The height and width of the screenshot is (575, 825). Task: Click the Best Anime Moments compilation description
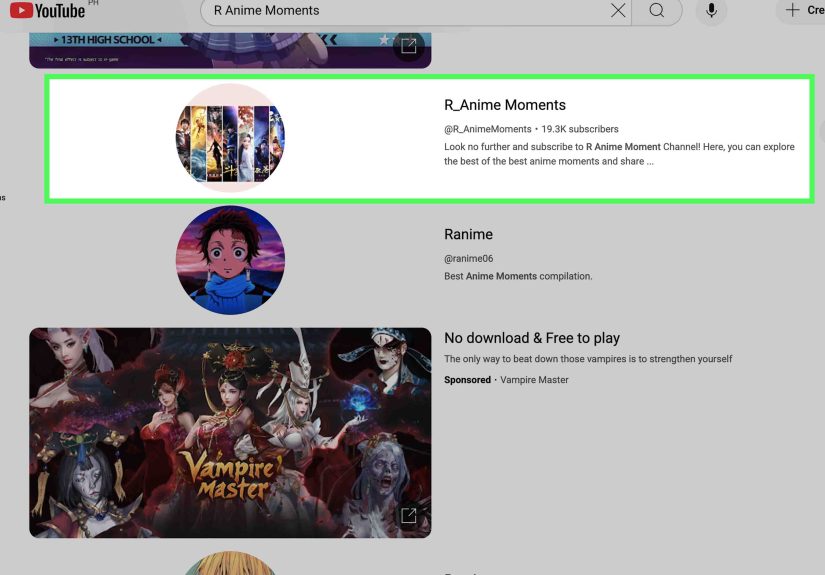coord(518,276)
